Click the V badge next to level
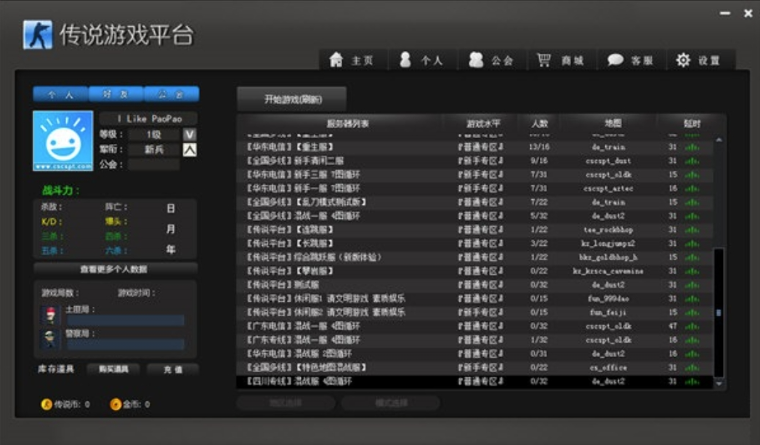This screenshot has width=760, height=445. point(190,134)
